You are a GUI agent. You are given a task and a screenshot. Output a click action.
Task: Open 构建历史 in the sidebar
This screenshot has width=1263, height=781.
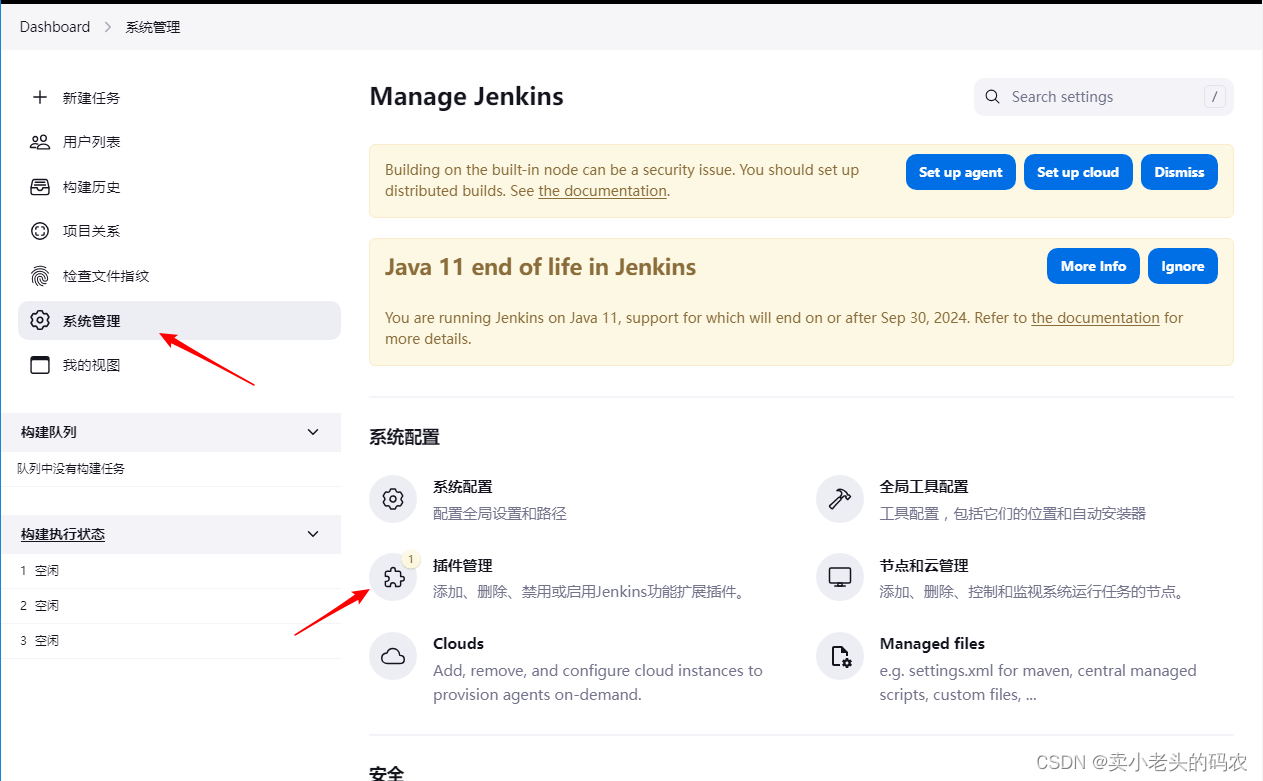point(180,187)
